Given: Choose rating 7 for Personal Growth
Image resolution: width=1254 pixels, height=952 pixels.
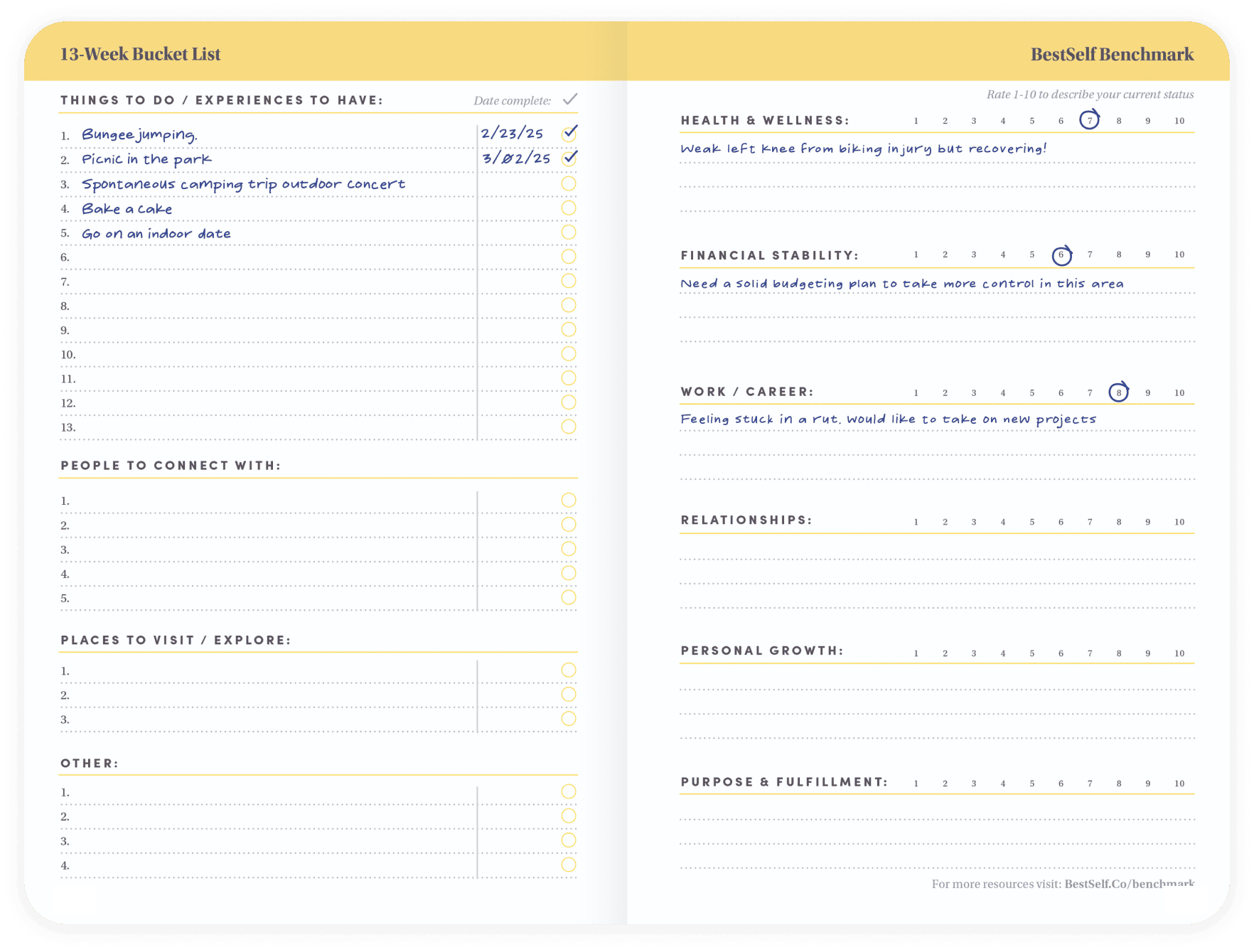Looking at the screenshot, I should pyautogui.click(x=1090, y=653).
